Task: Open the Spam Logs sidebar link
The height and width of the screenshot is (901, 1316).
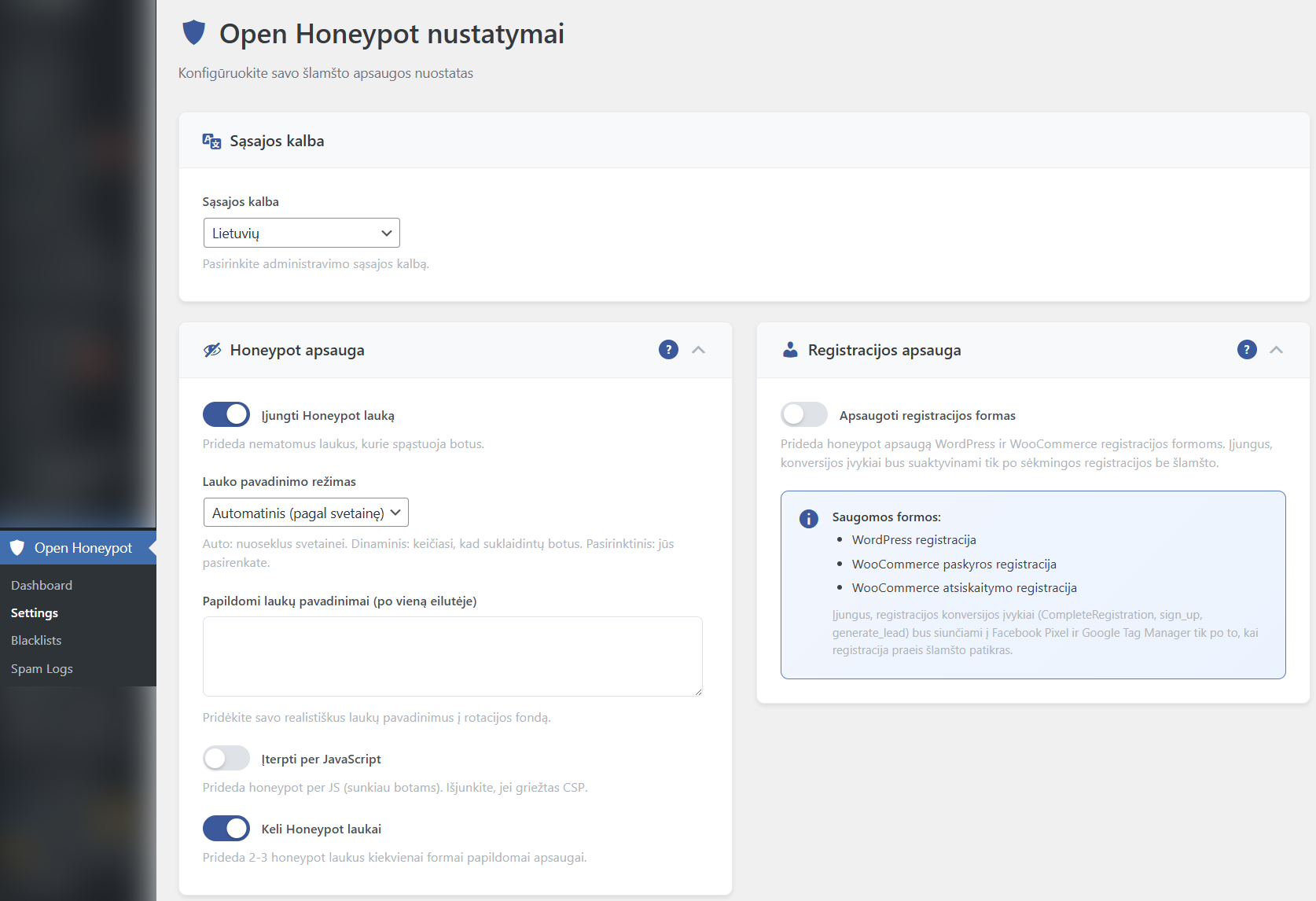Action: (42, 668)
